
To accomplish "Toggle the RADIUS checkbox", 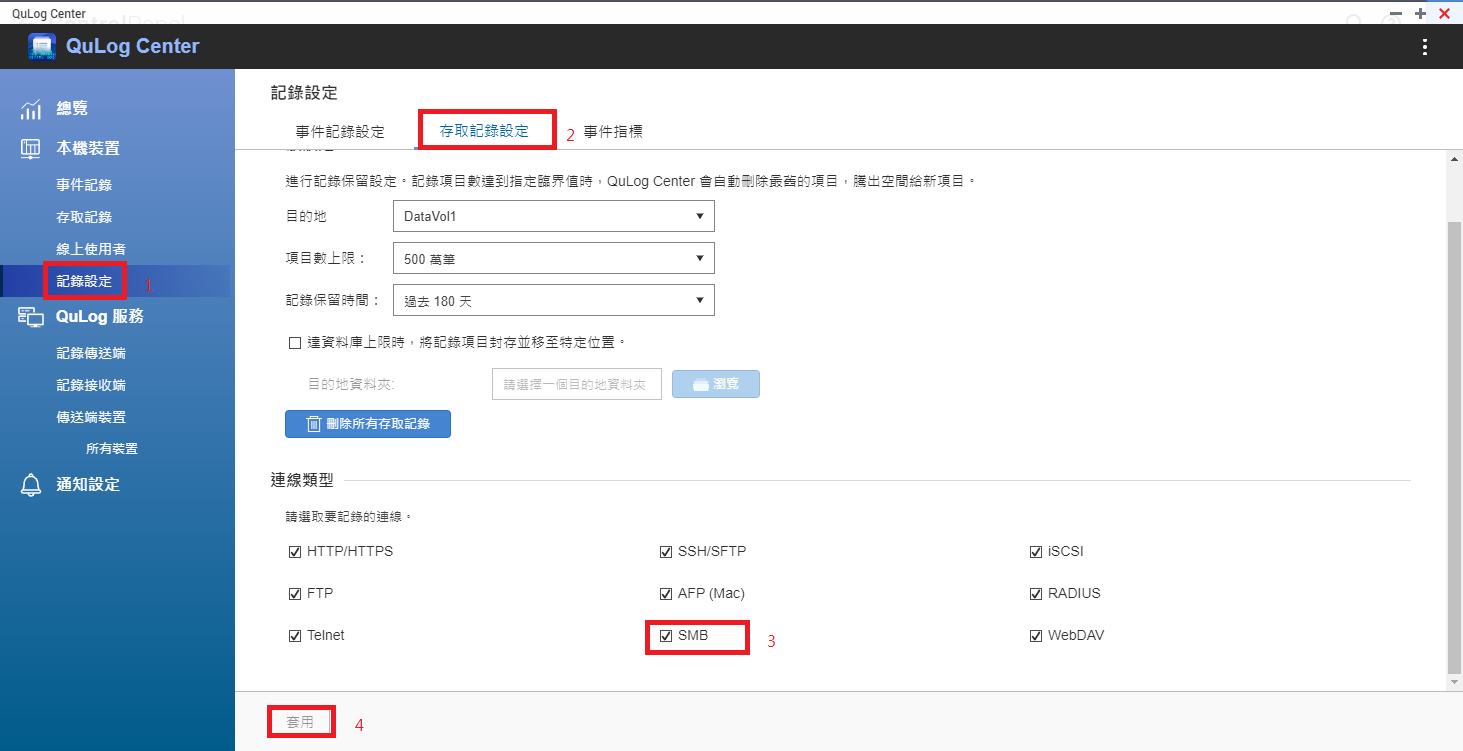I will [x=1036, y=594].
